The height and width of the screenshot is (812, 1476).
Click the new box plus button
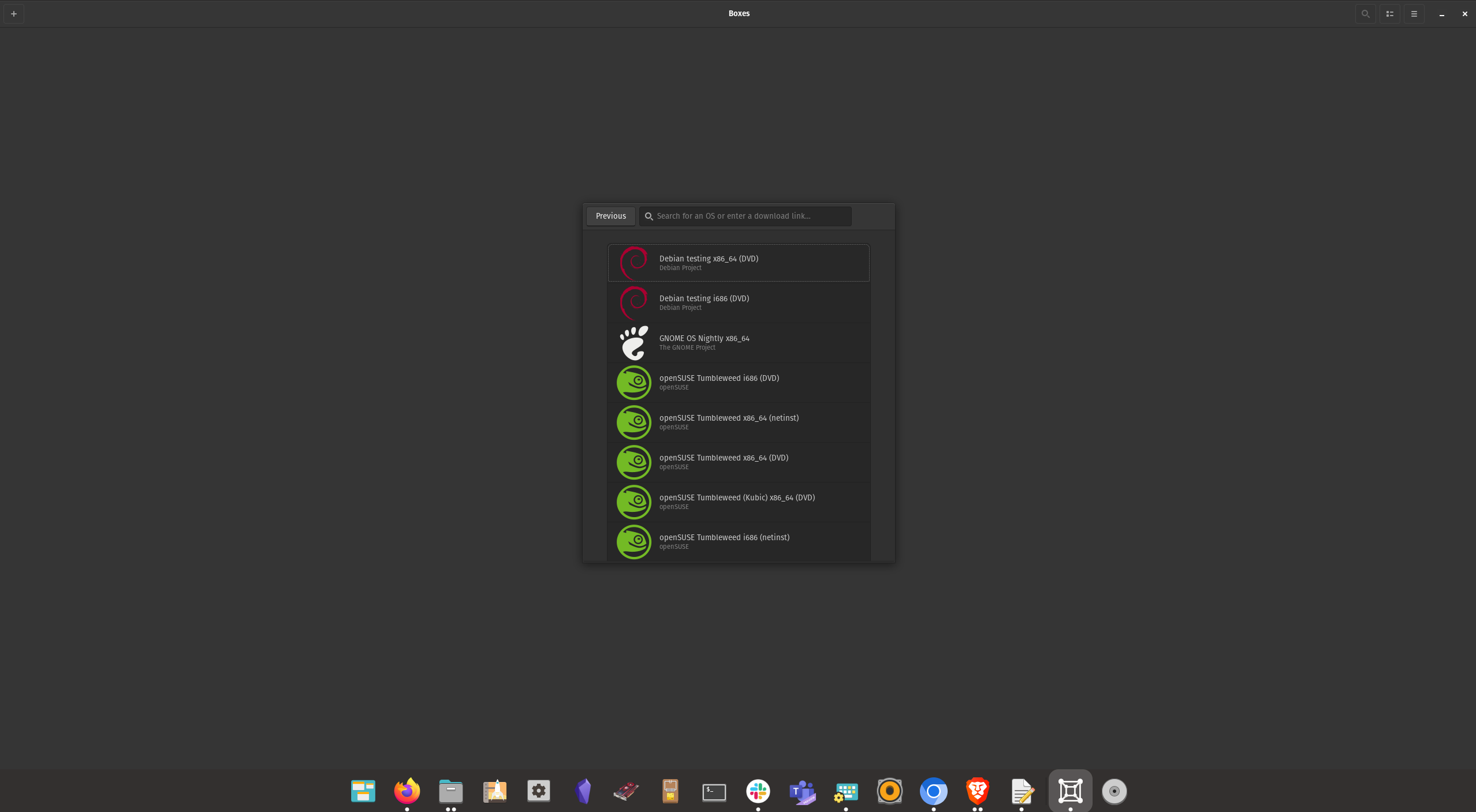point(14,13)
